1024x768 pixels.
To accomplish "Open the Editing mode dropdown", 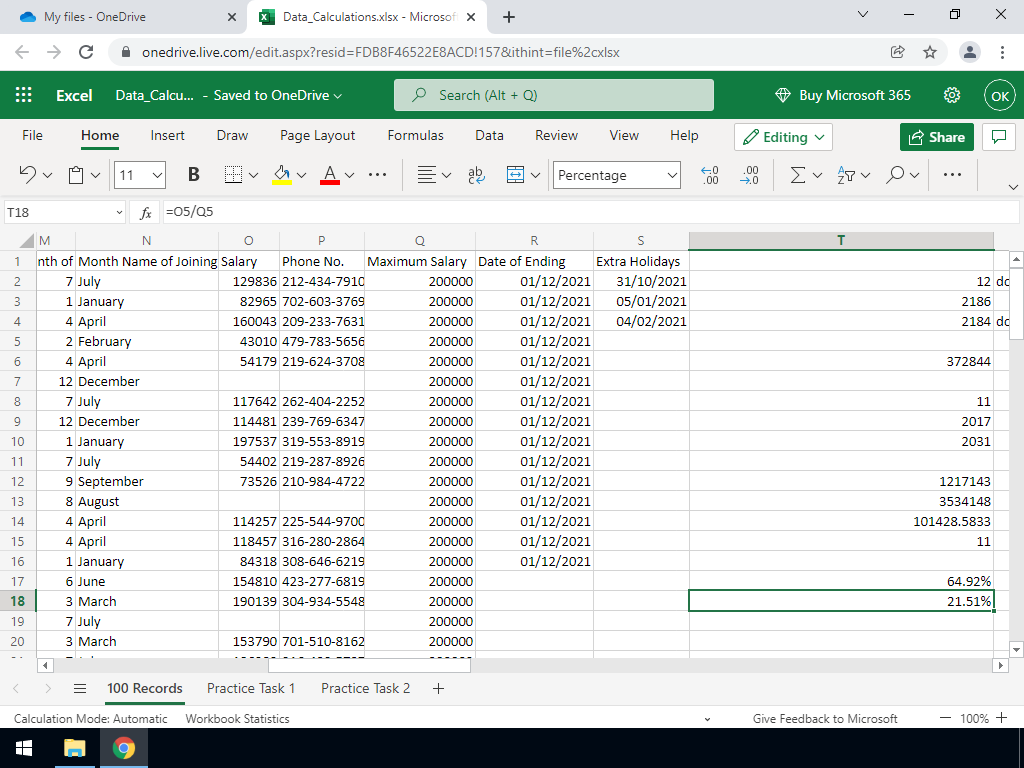I will [x=784, y=137].
